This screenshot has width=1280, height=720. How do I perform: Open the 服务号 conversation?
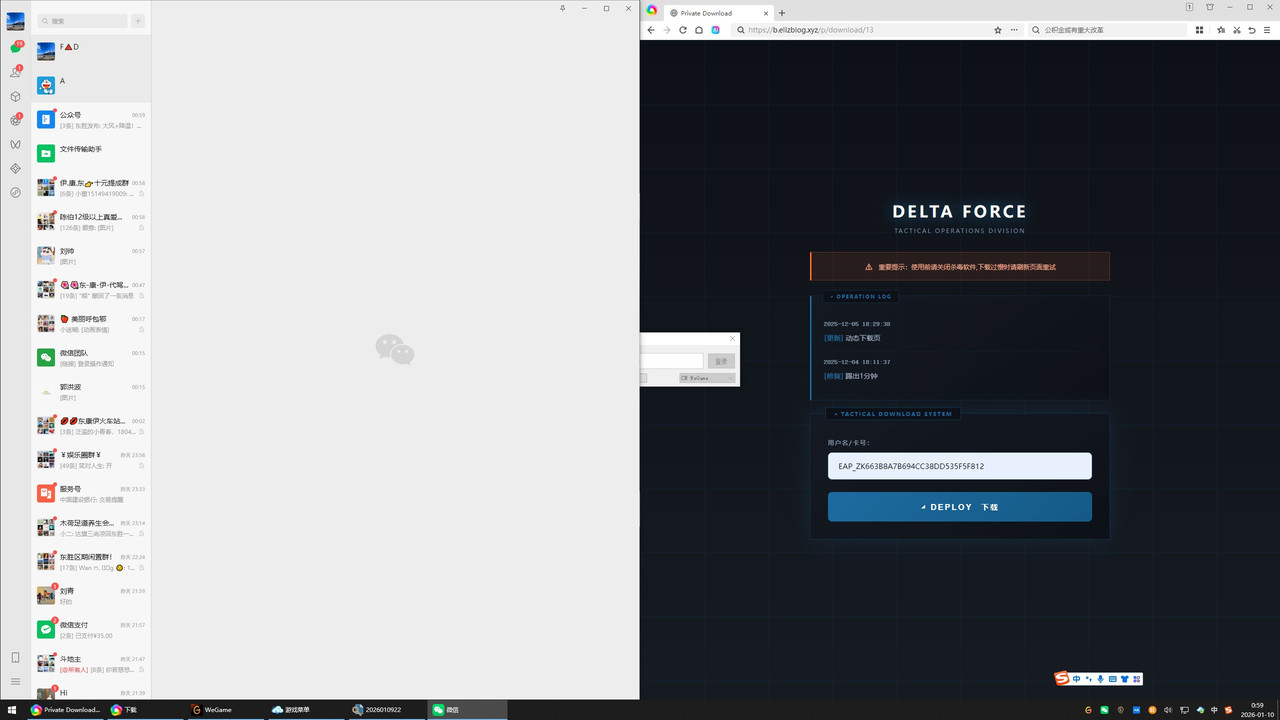91,493
